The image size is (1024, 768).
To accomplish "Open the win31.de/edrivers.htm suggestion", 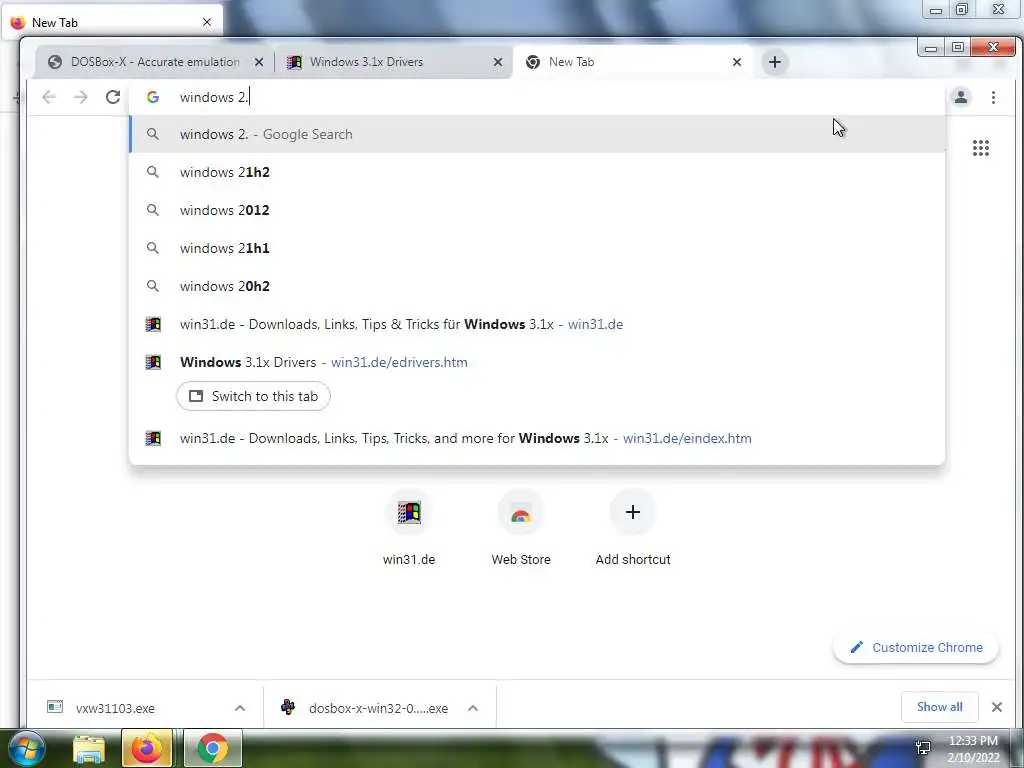I will coord(537,362).
